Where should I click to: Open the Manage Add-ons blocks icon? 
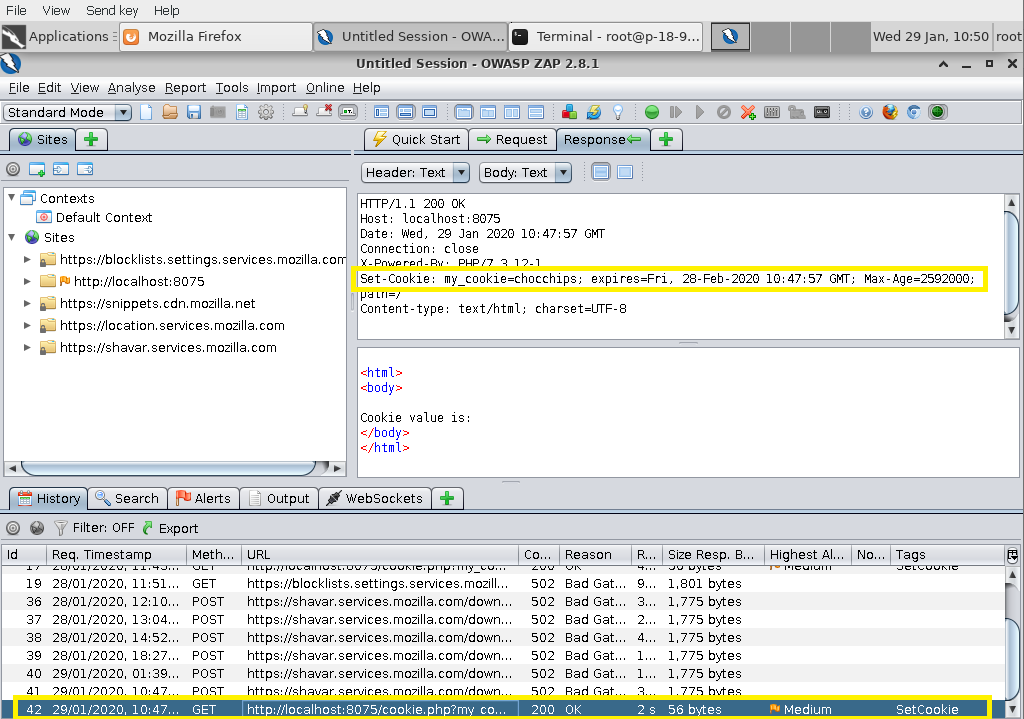[569, 112]
